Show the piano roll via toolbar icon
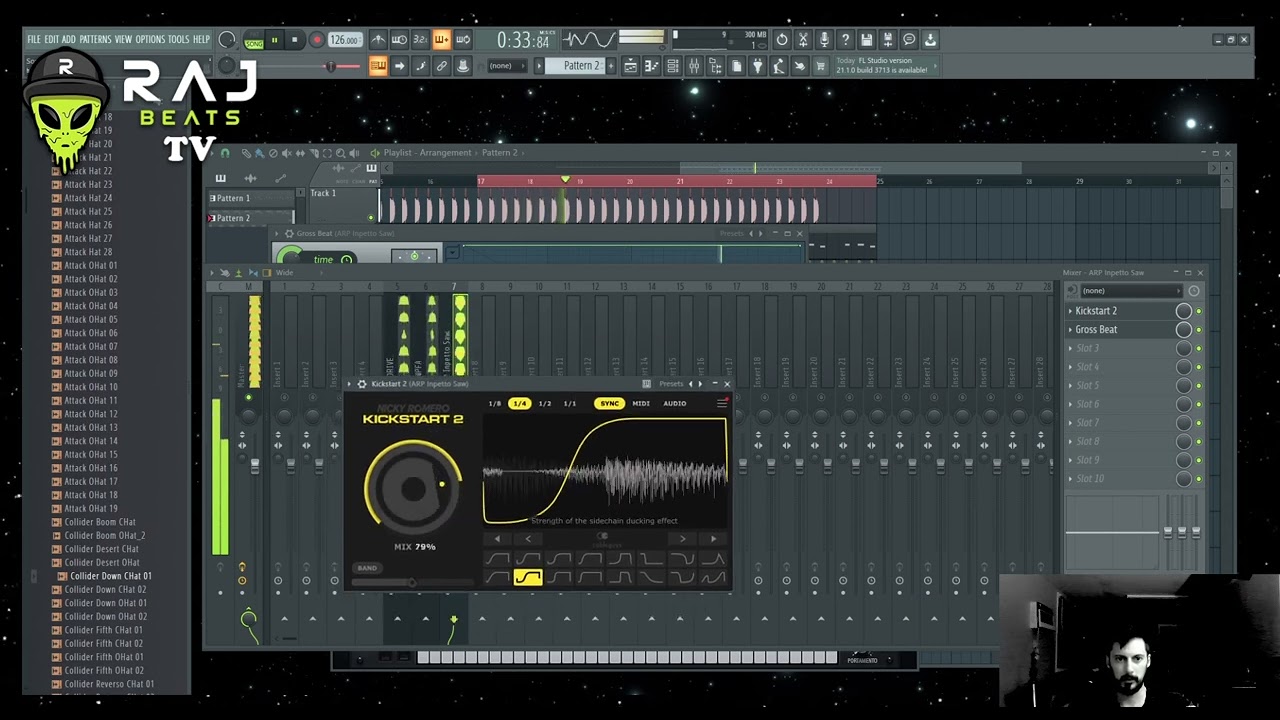1280x720 pixels. pyautogui.click(x=652, y=66)
